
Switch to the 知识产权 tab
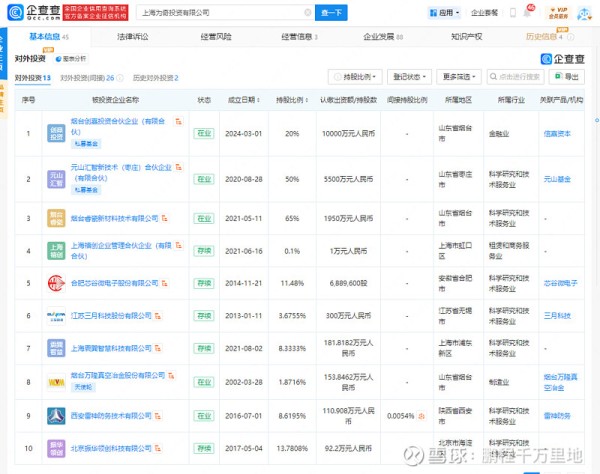(x=466, y=37)
